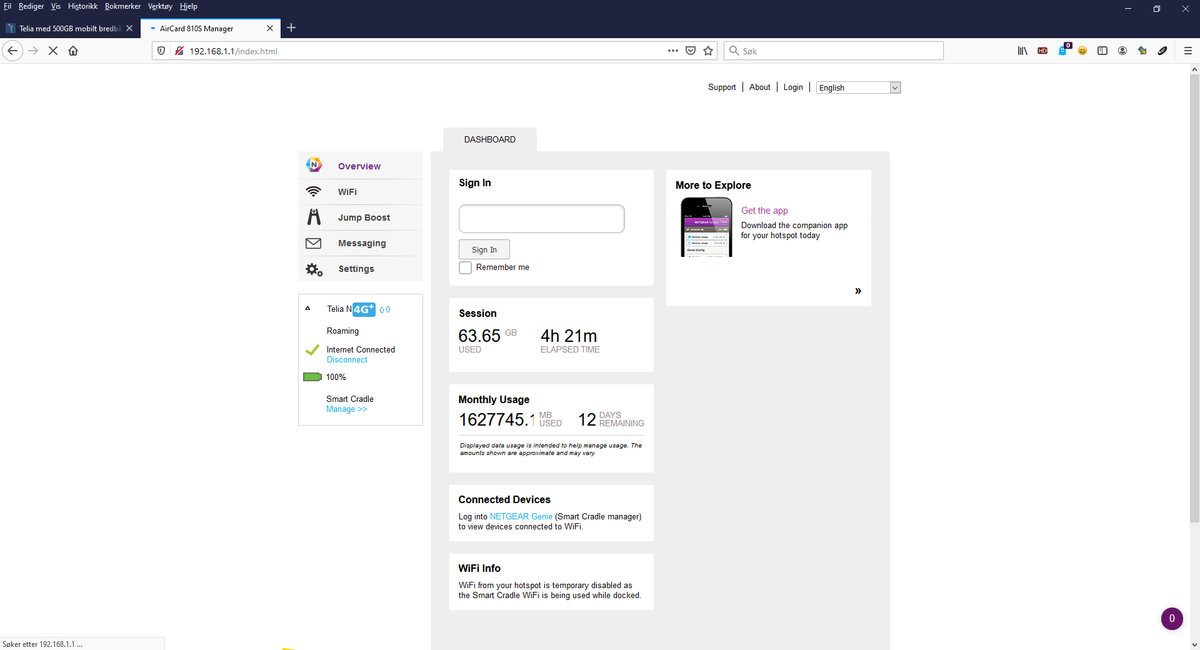This screenshot has height=650, width=1200.
Task: Open the Verktøy menu
Action: point(160,6)
